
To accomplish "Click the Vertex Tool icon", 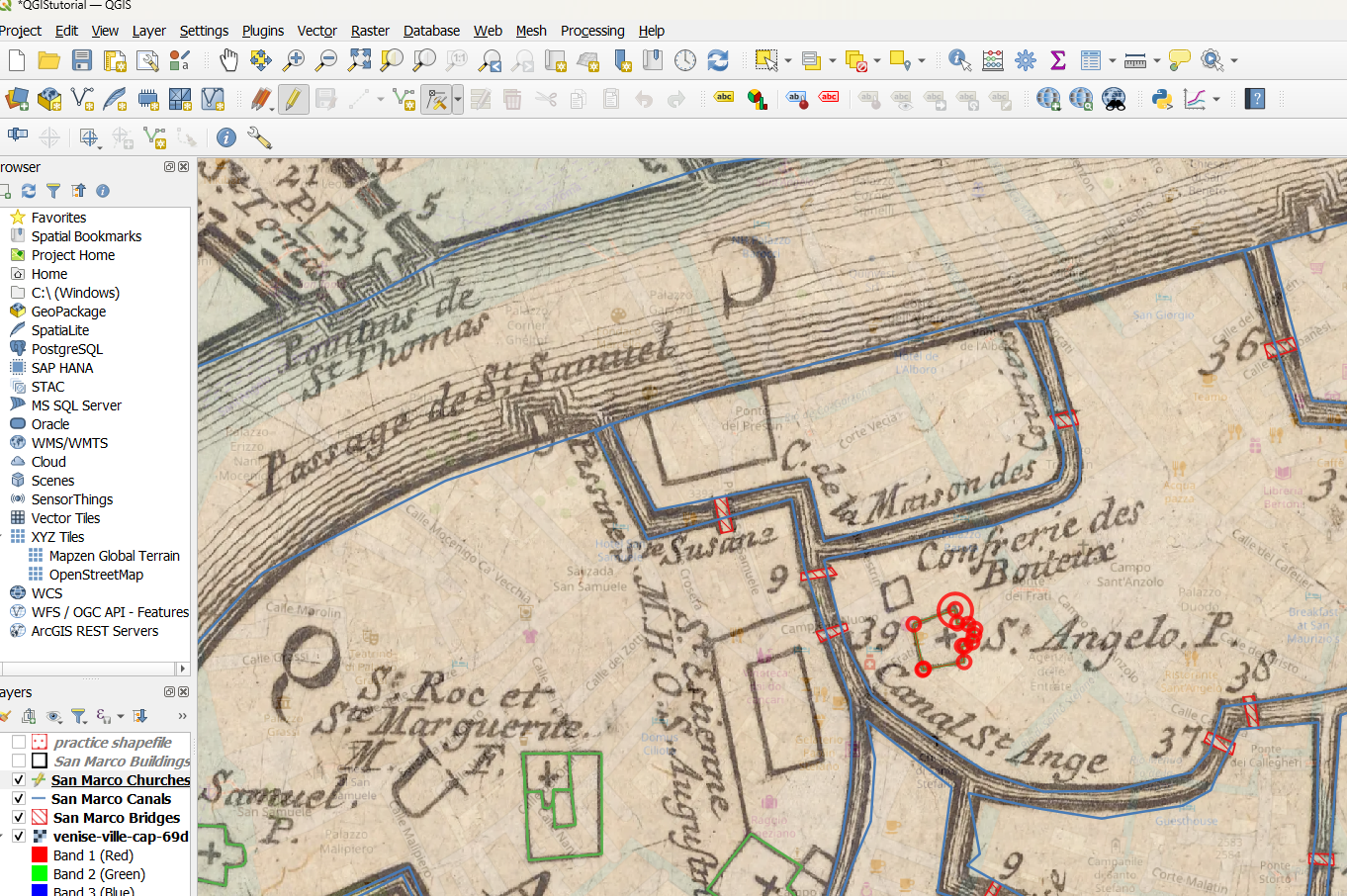I will click(437, 99).
